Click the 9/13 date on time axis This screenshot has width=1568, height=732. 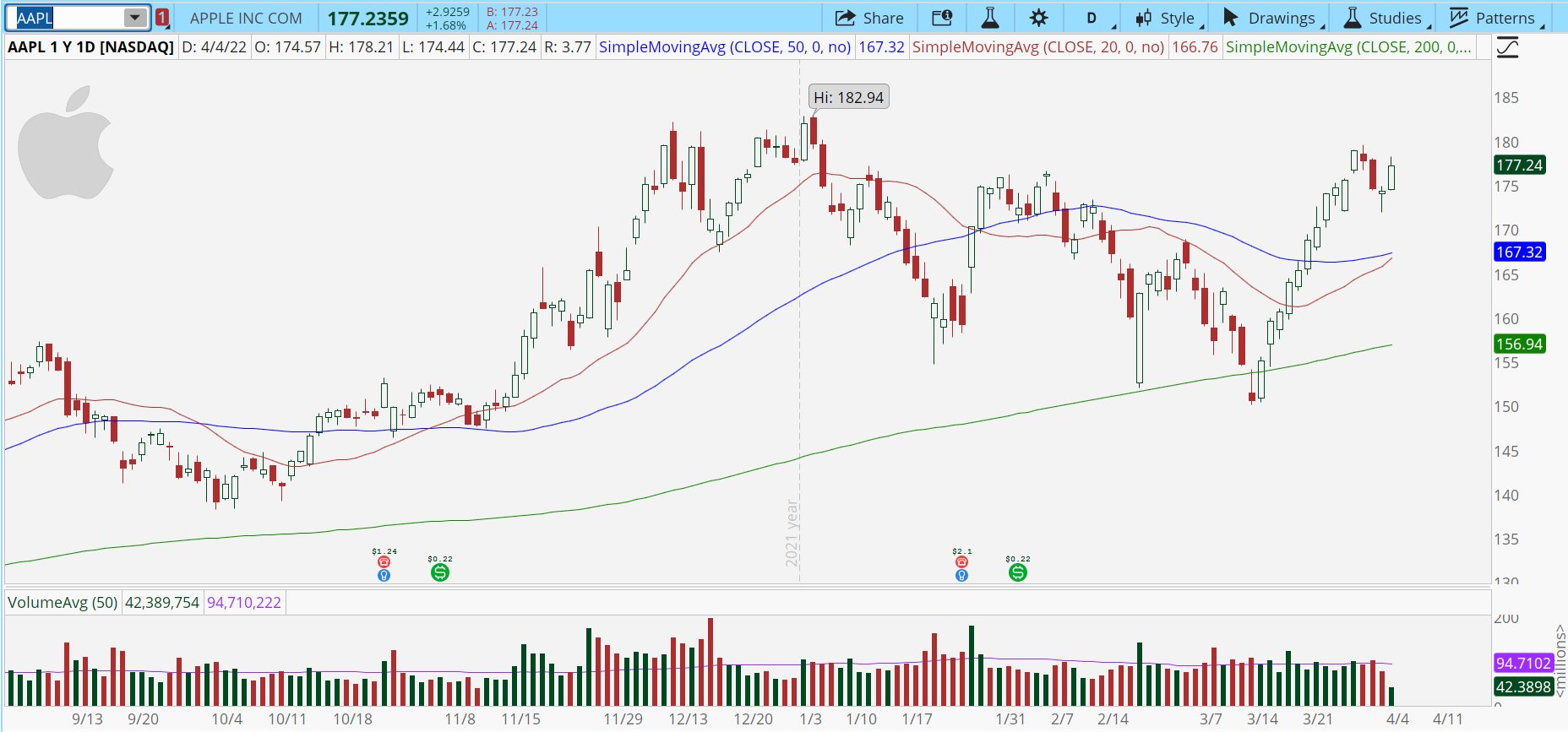pos(87,718)
